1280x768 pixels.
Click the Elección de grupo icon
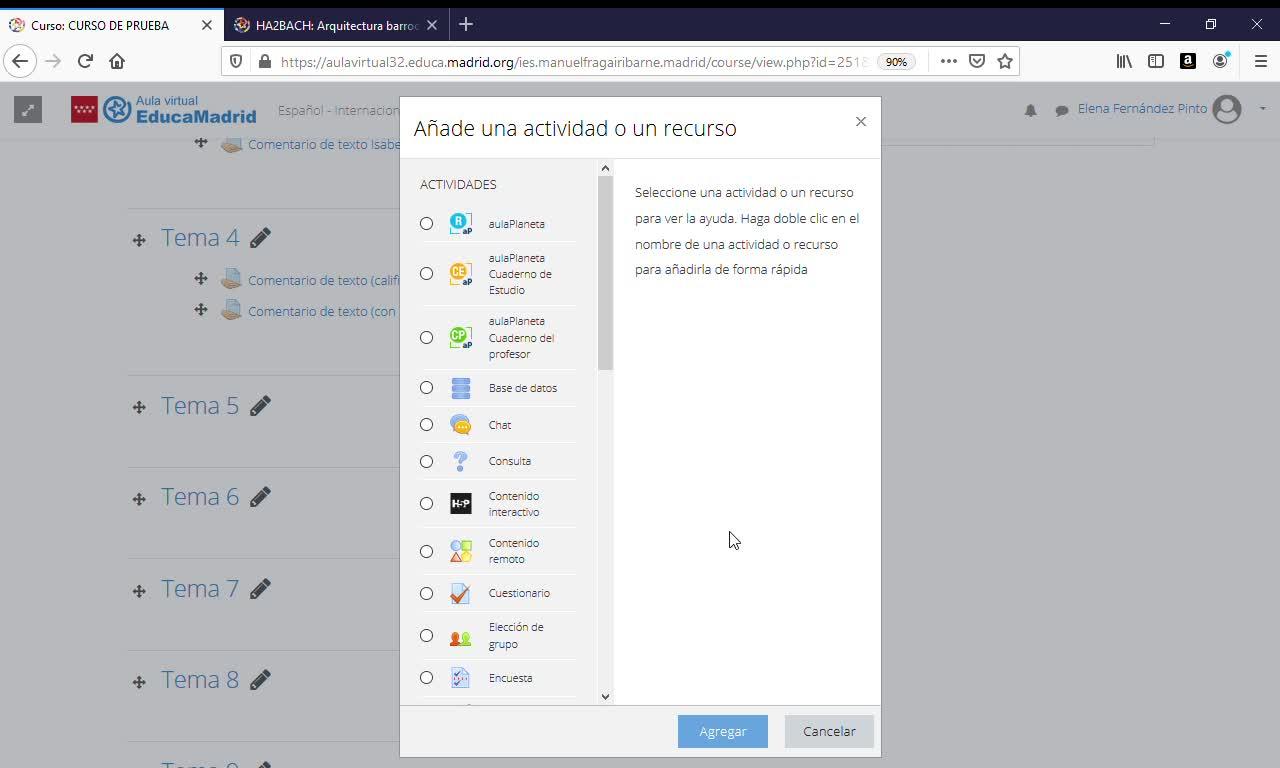[x=461, y=636]
